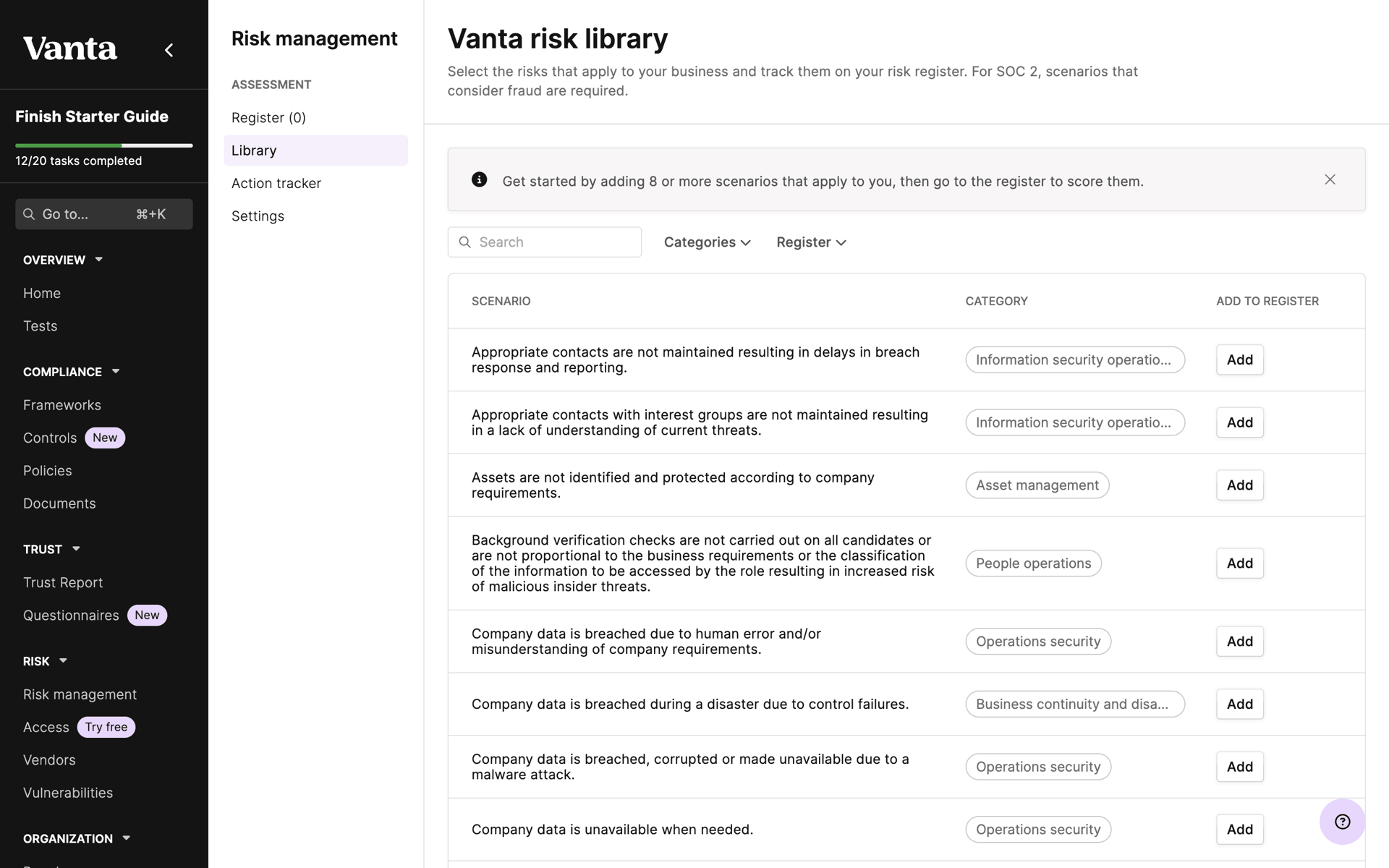Viewport: 1389px width, 868px height.
Task: Open Trust Report page
Action: tap(63, 582)
